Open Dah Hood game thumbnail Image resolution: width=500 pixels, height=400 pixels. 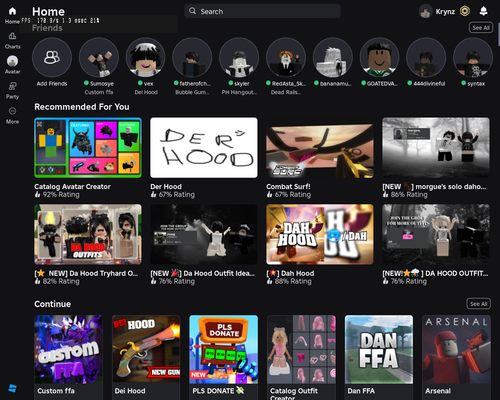coord(320,234)
